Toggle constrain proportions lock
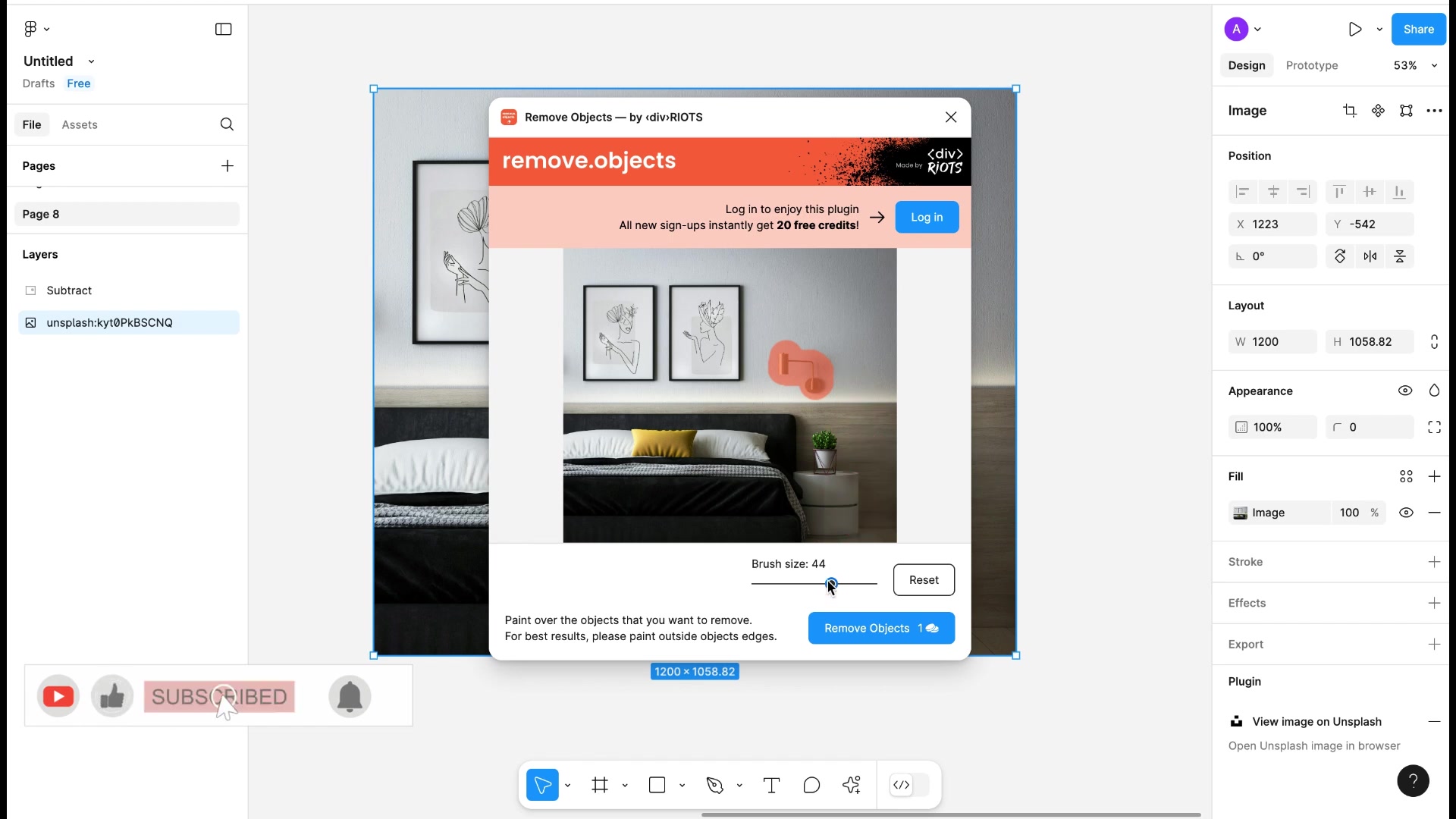Screen dimensions: 1456x819 (1434, 342)
